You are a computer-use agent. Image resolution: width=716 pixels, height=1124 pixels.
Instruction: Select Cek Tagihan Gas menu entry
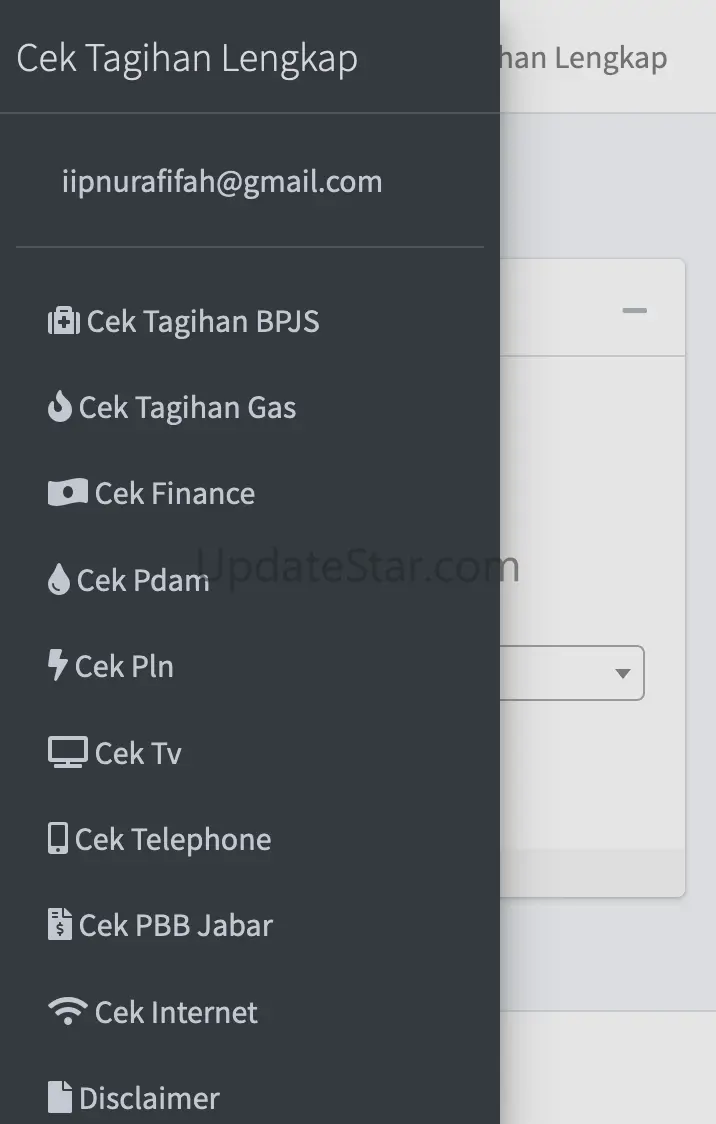[188, 408]
